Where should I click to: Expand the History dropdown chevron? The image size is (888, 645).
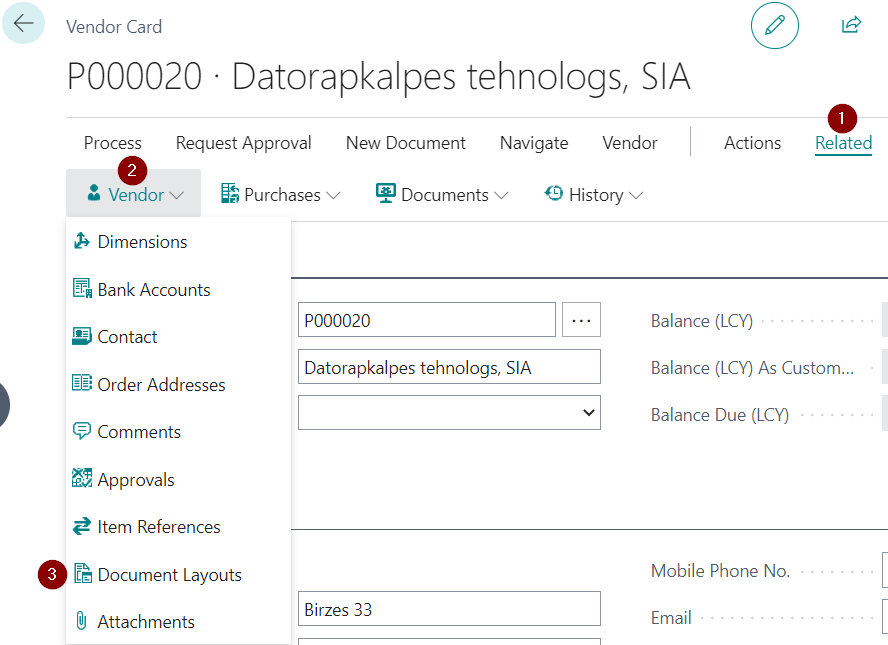point(636,195)
